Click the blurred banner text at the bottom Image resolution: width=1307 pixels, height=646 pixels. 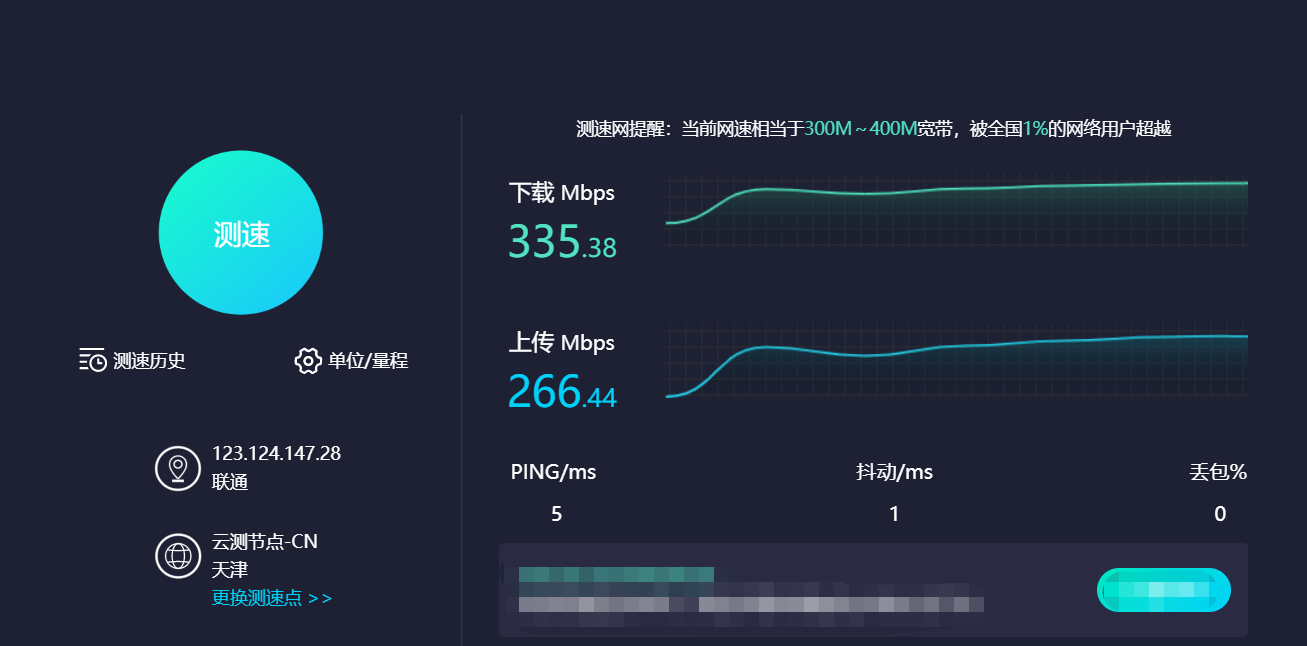click(x=745, y=590)
